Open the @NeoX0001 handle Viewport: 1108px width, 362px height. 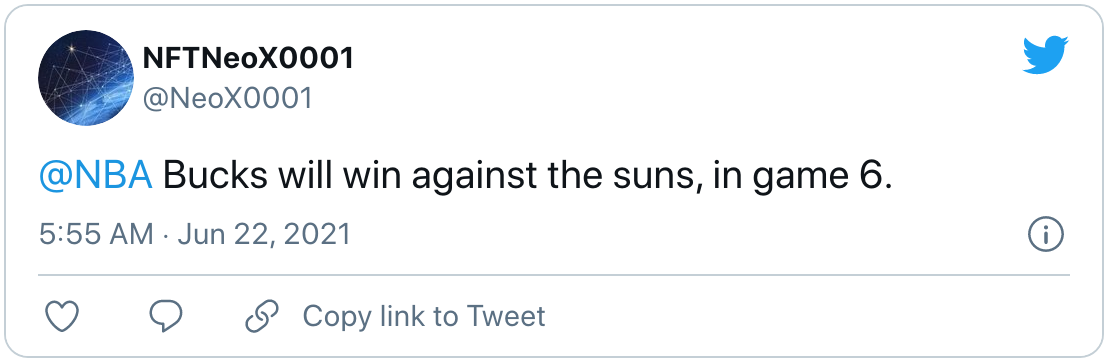[x=228, y=98]
